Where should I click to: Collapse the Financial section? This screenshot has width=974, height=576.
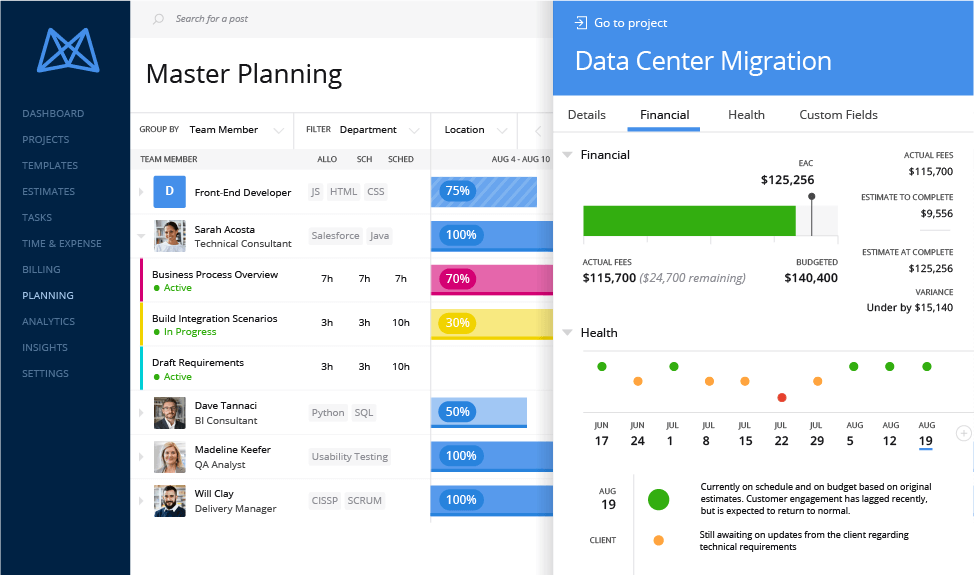click(x=567, y=155)
